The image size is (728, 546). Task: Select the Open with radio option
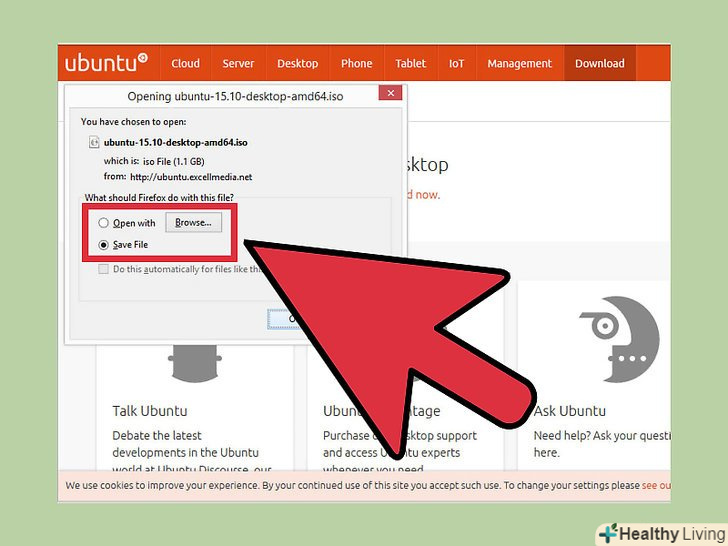pos(103,223)
